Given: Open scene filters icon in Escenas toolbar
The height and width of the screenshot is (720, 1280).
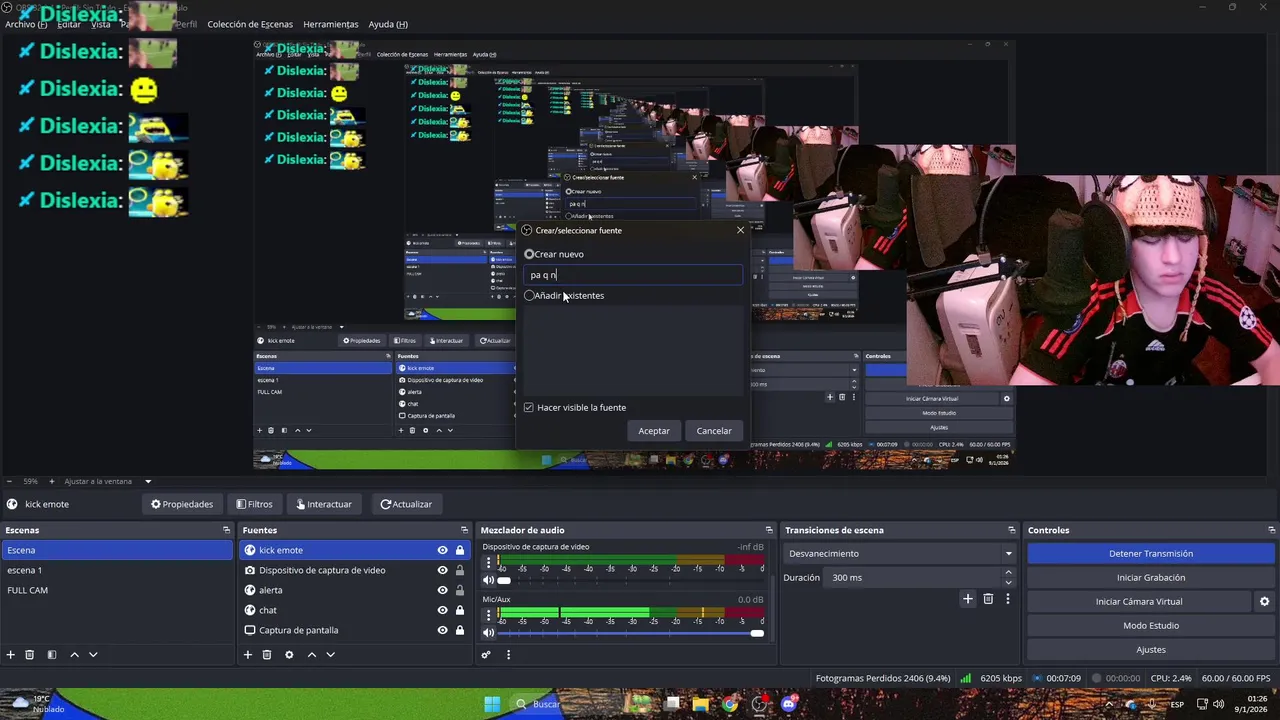Looking at the screenshot, I should pos(52,654).
